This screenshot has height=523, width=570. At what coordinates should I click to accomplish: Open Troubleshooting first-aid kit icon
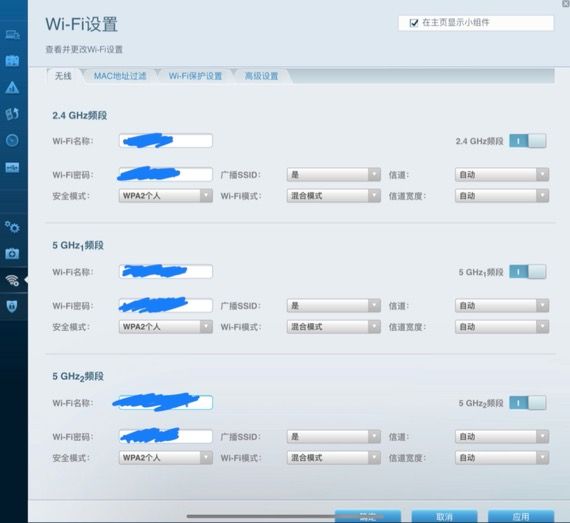pos(12,253)
